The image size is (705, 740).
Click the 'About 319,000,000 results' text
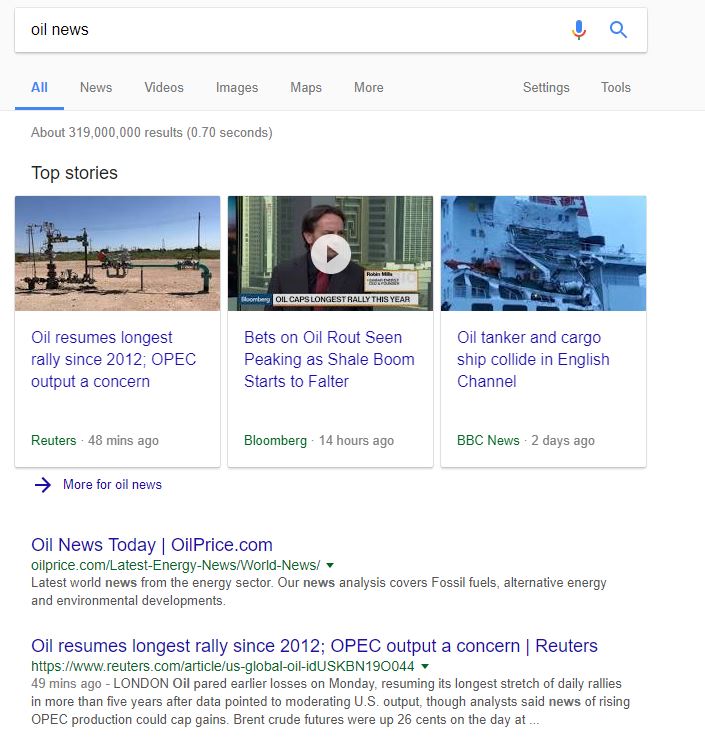click(x=151, y=132)
